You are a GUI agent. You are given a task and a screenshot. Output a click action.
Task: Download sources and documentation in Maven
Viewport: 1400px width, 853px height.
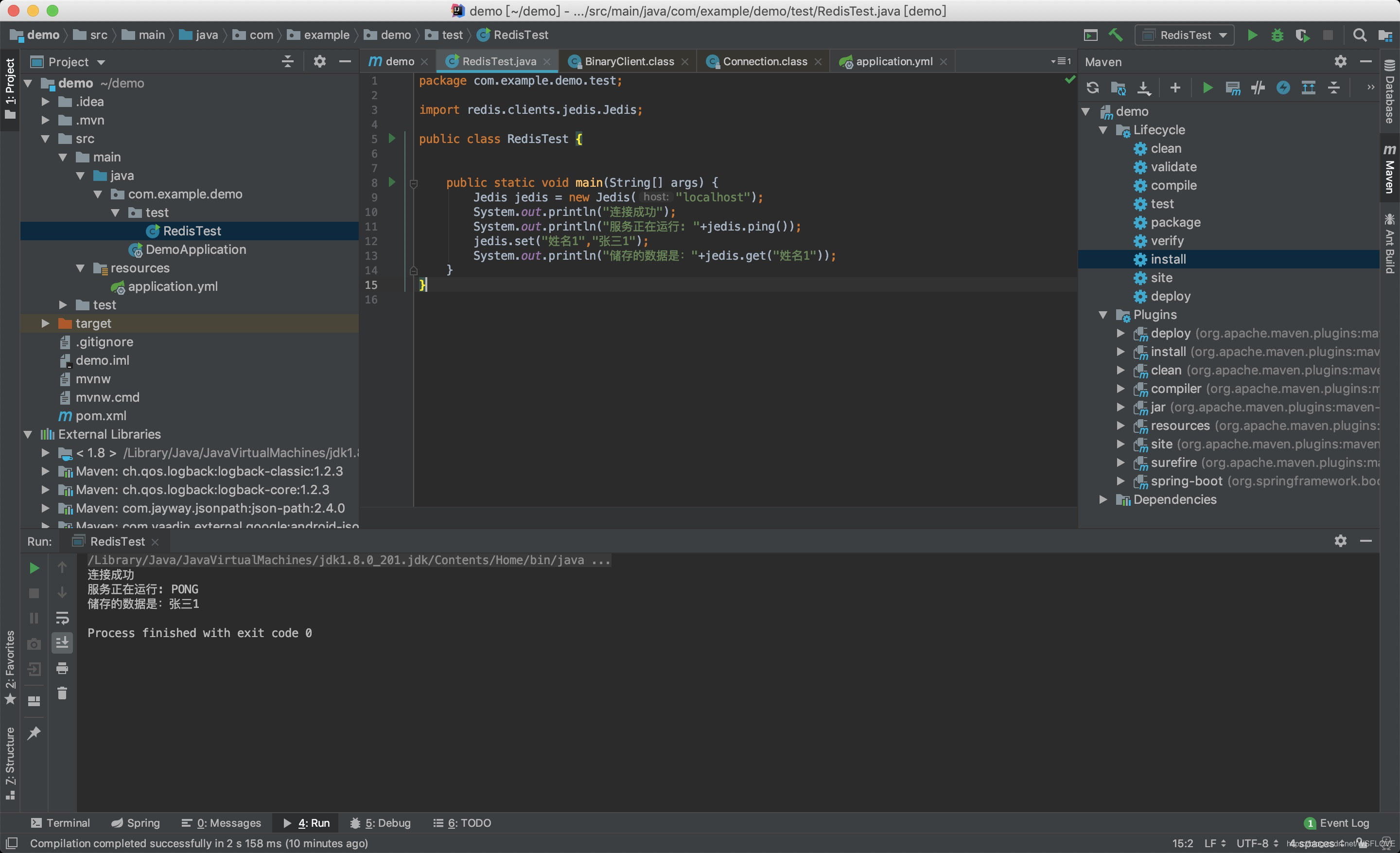(x=1144, y=88)
